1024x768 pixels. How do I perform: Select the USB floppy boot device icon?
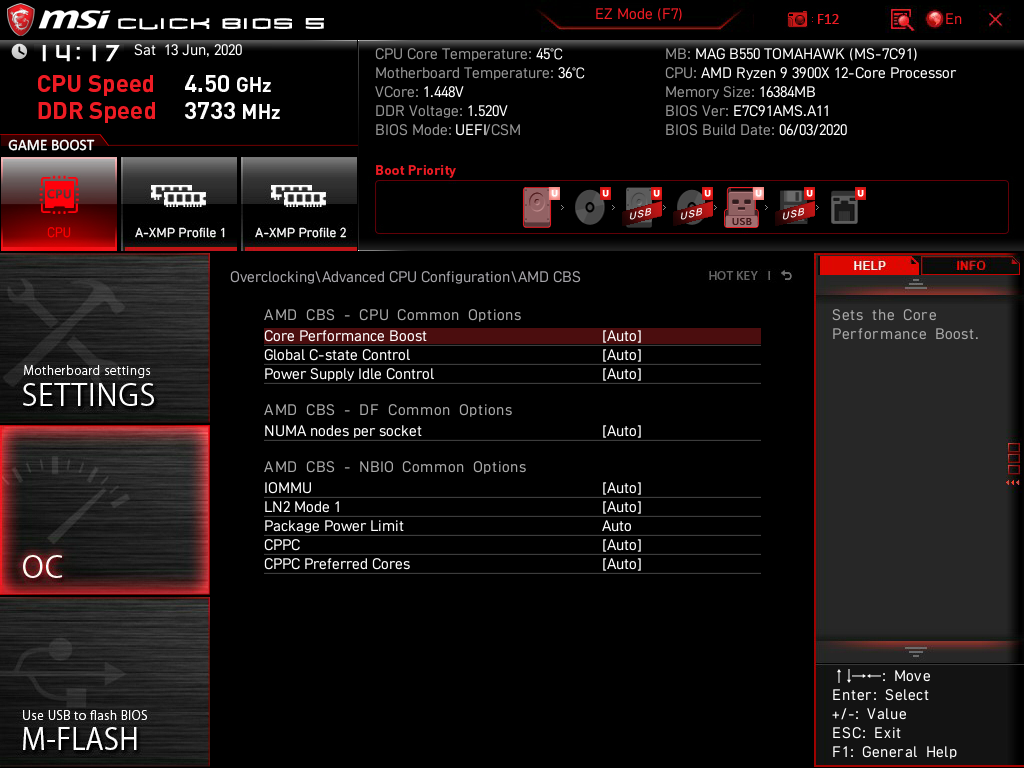[x=794, y=207]
